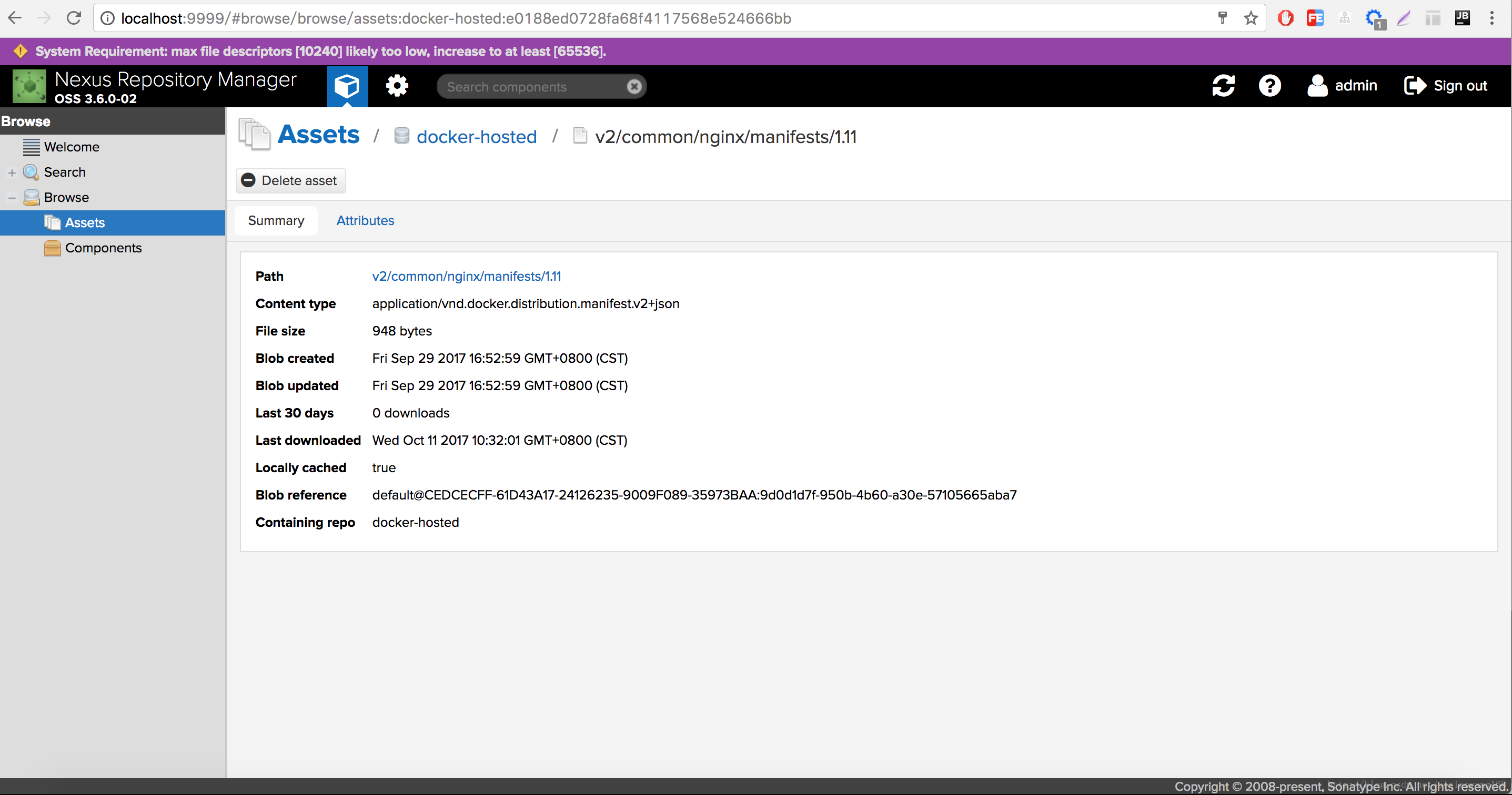
Task: Click the Last downloaded date value
Action: [x=499, y=440]
